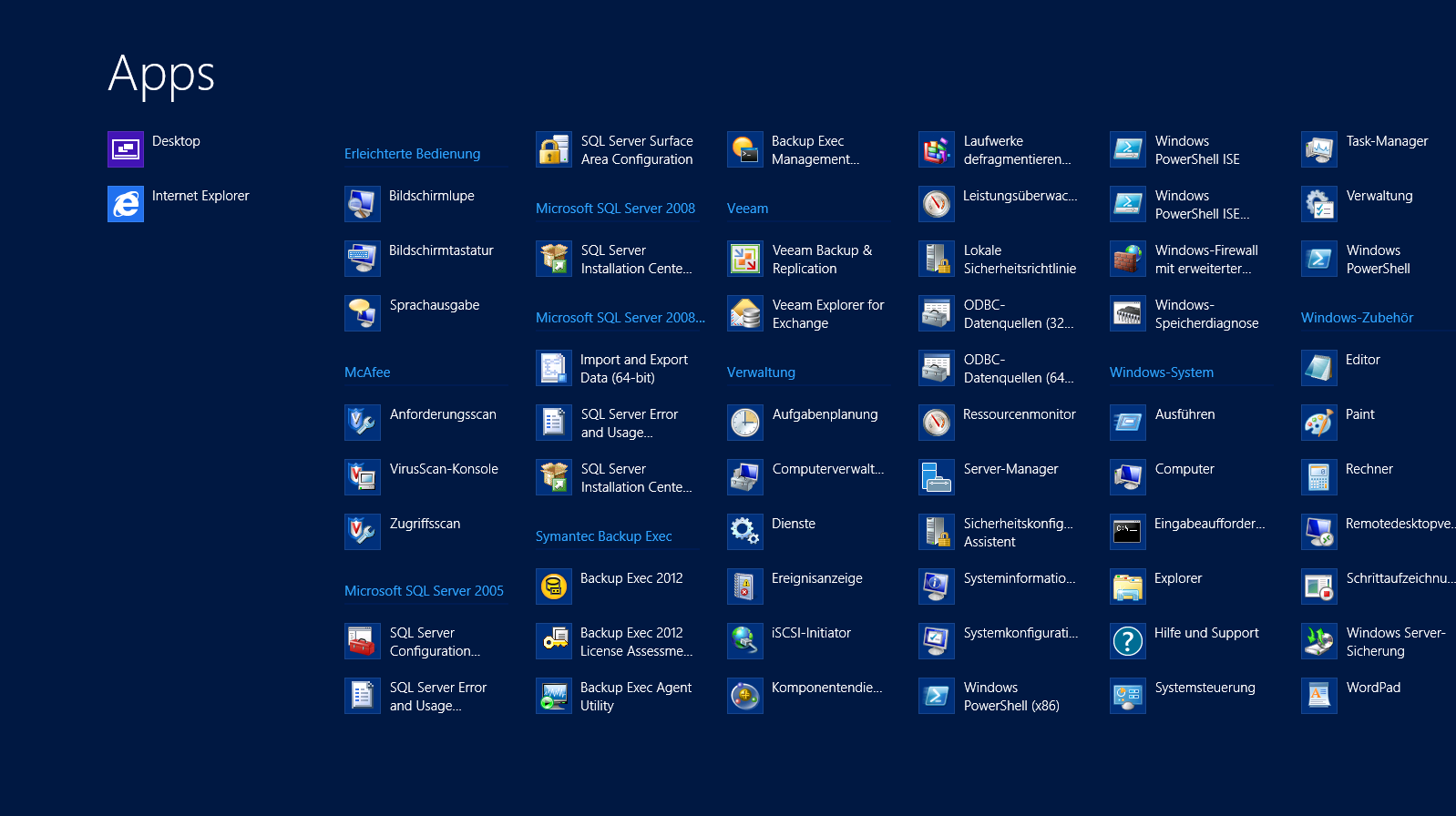Open Eingabeaufforderung command prompt icon
The width and height of the screenshot is (1456, 816).
pyautogui.click(x=1128, y=532)
